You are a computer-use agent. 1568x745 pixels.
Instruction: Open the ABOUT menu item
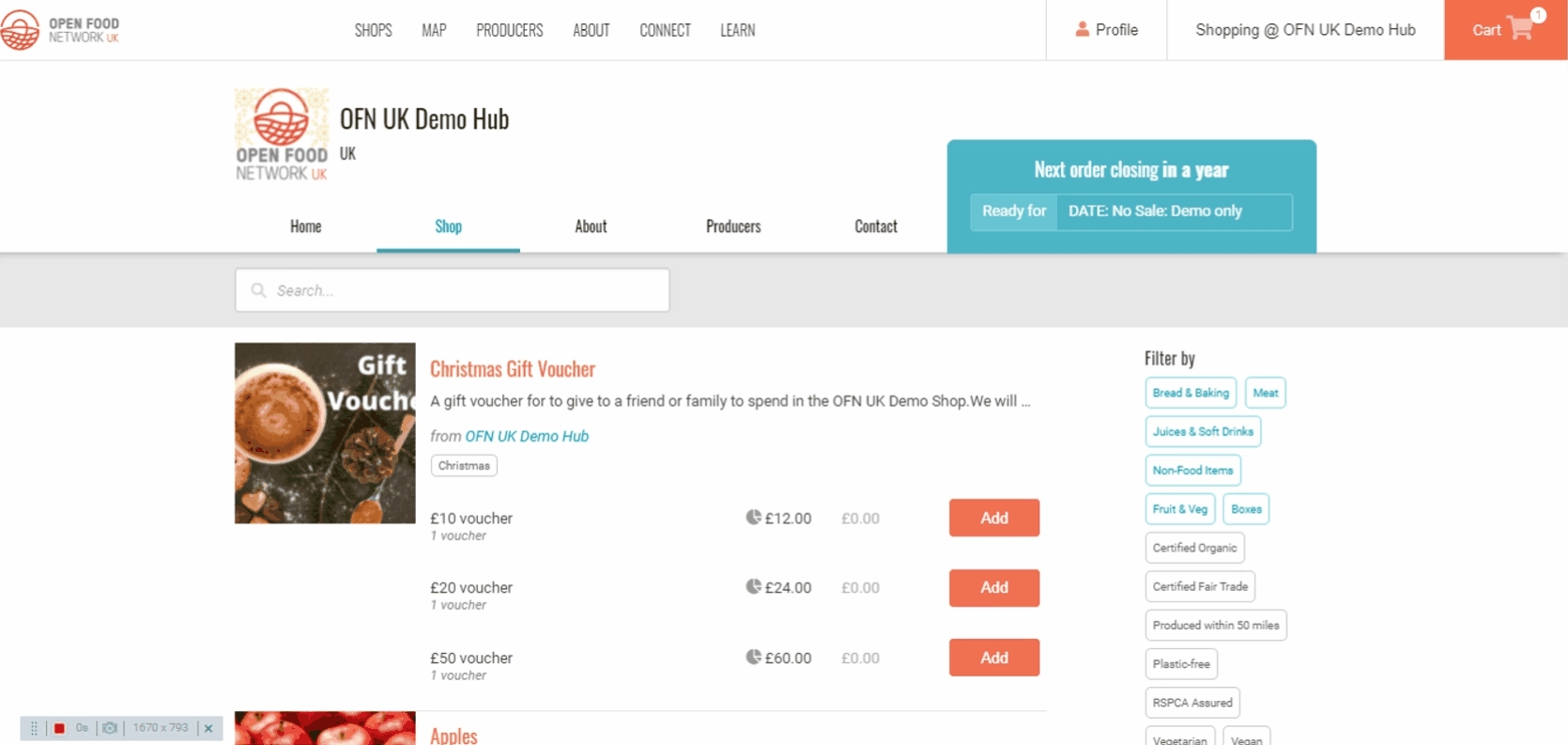pyautogui.click(x=592, y=30)
